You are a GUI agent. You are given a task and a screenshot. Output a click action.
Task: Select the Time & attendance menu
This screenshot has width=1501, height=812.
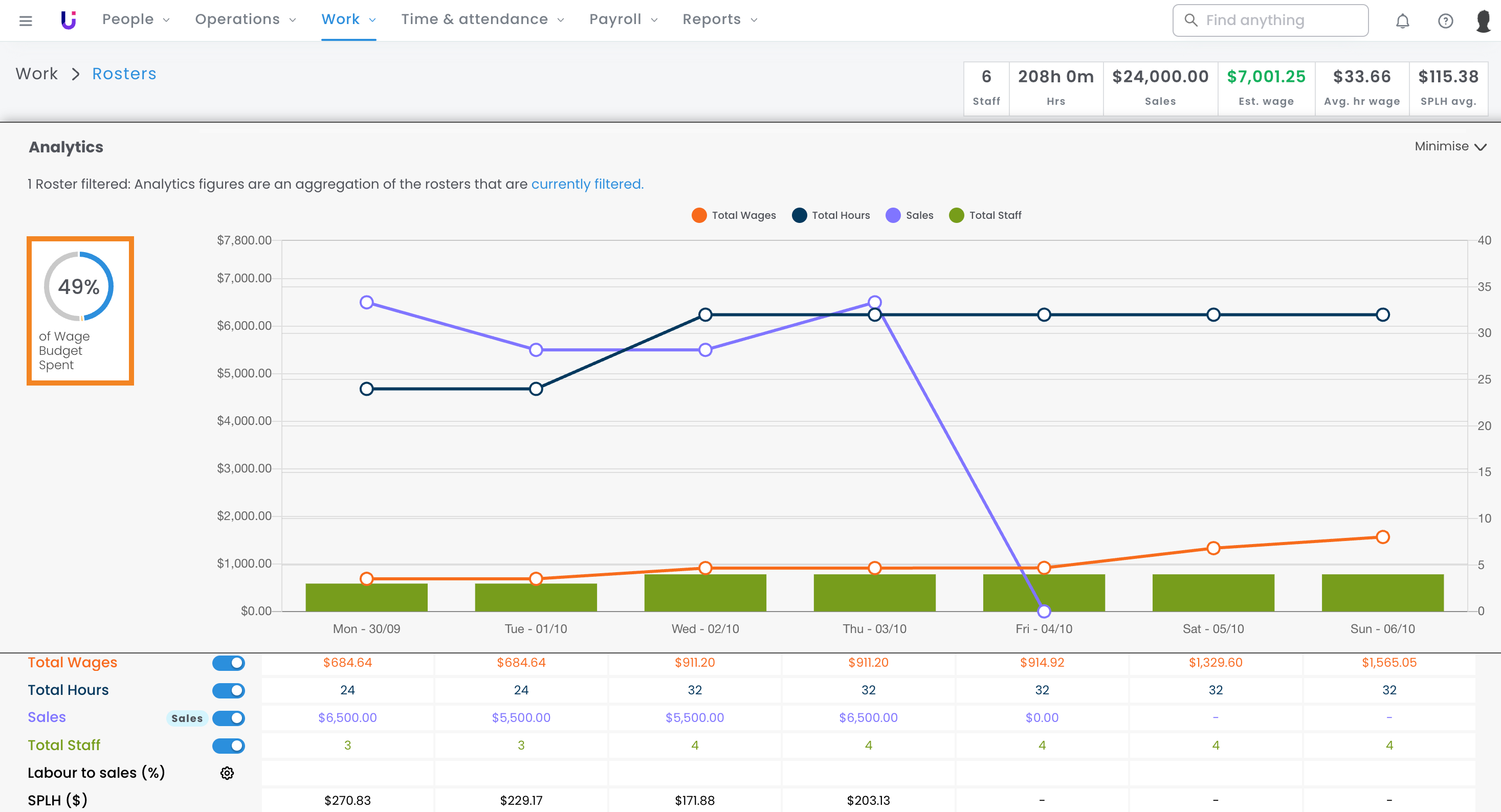(482, 20)
